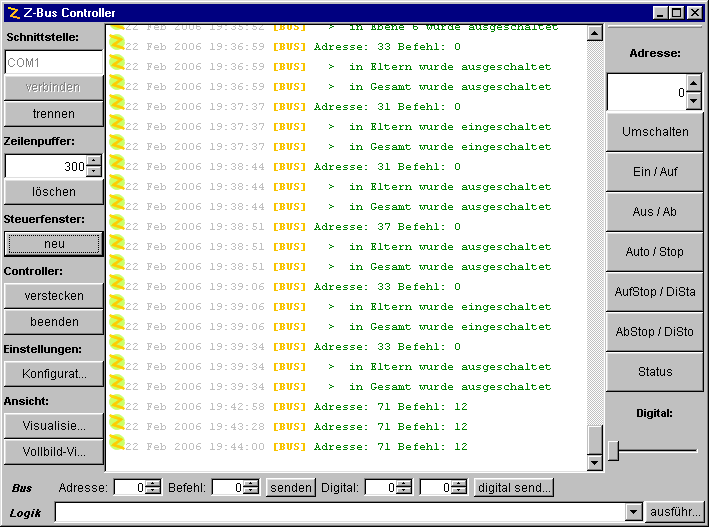Open the Logik command dropdown
Screen dimensions: 709x527
tap(632, 512)
